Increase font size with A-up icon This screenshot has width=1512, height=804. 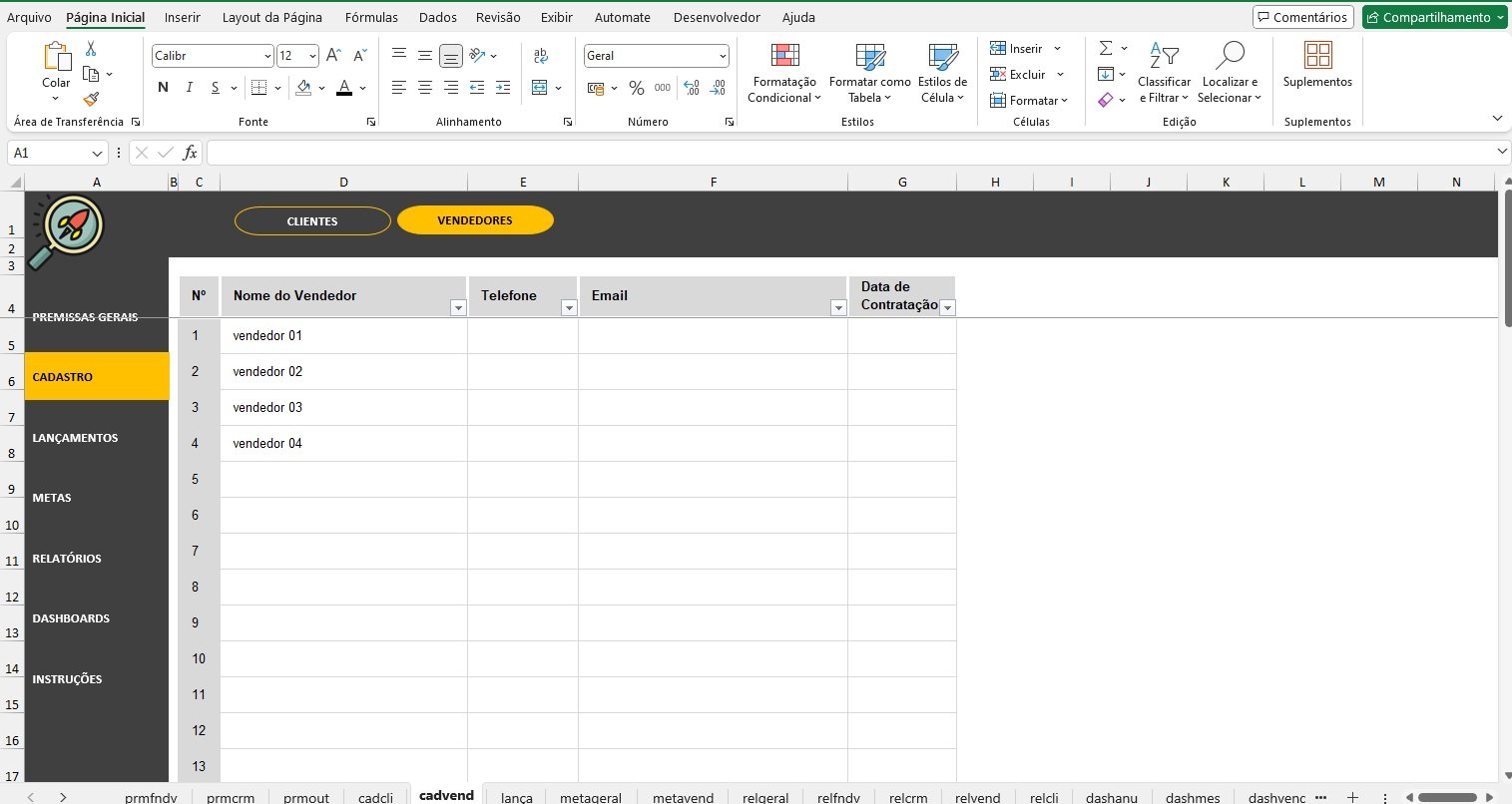[x=334, y=56]
